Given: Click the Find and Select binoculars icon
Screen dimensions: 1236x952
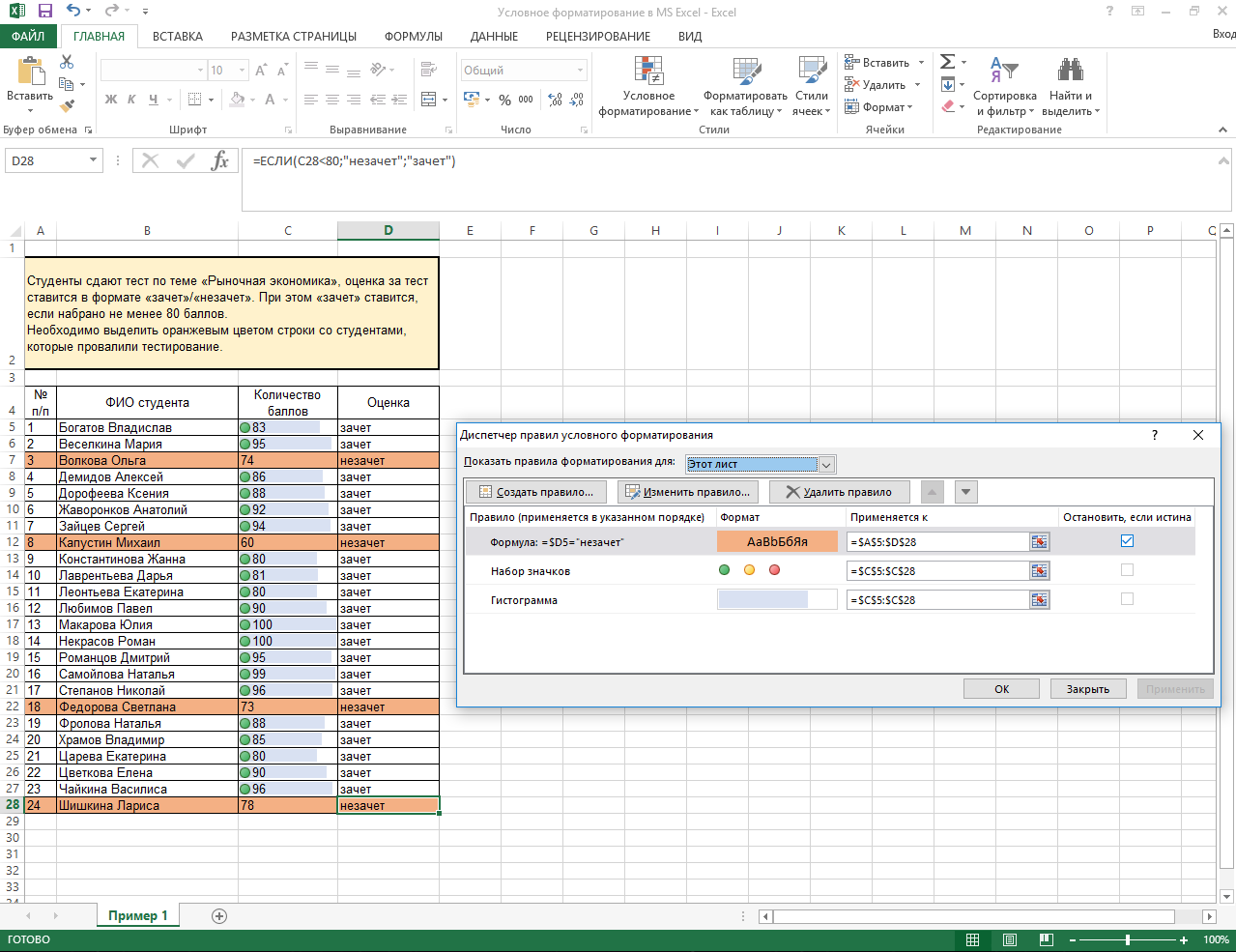Looking at the screenshot, I should [x=1070, y=71].
